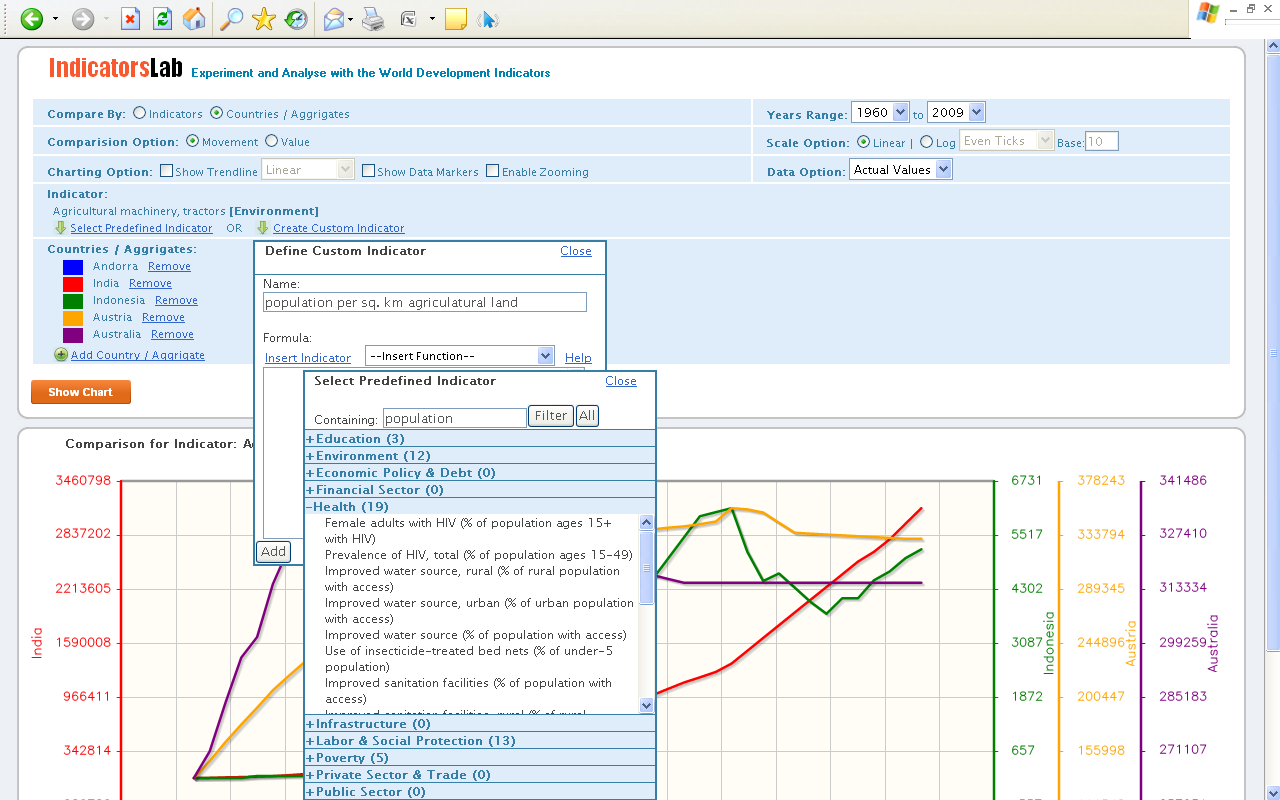Click Insert Indicator link
Image resolution: width=1280 pixels, height=800 pixels.
tap(308, 358)
